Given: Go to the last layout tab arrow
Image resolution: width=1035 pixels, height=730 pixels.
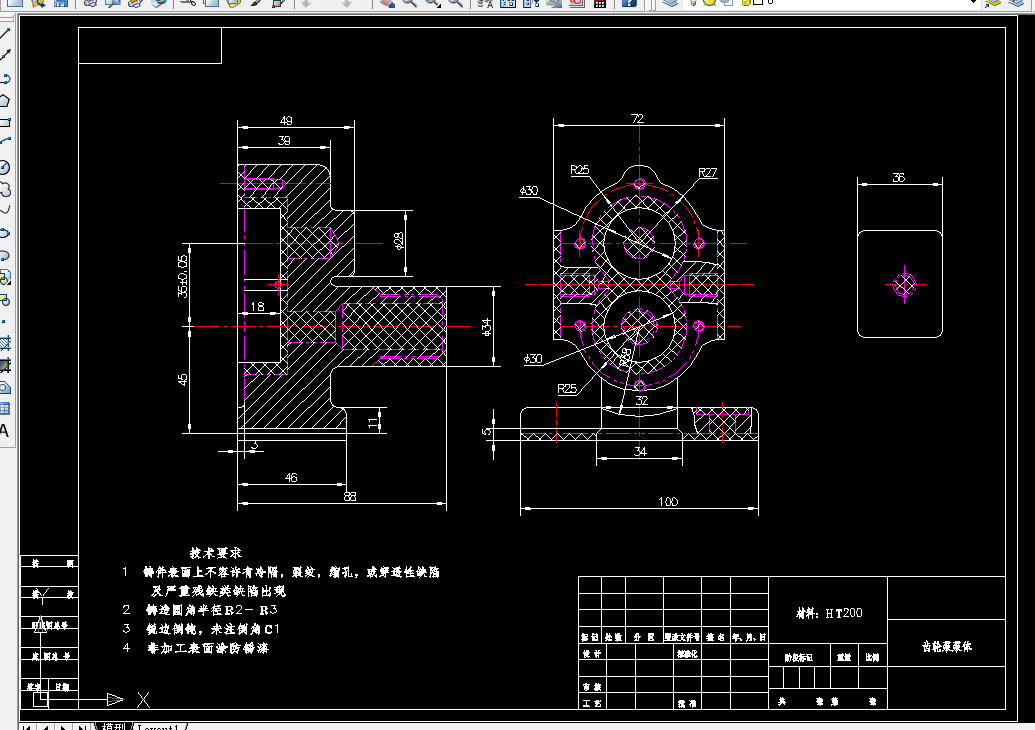Looking at the screenshot, I should tap(83, 727).
